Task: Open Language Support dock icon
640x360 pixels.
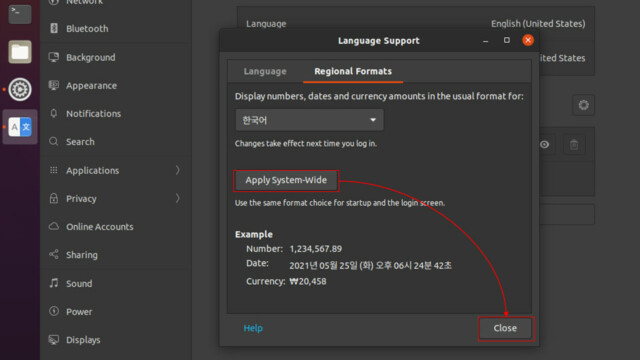Action: point(20,127)
